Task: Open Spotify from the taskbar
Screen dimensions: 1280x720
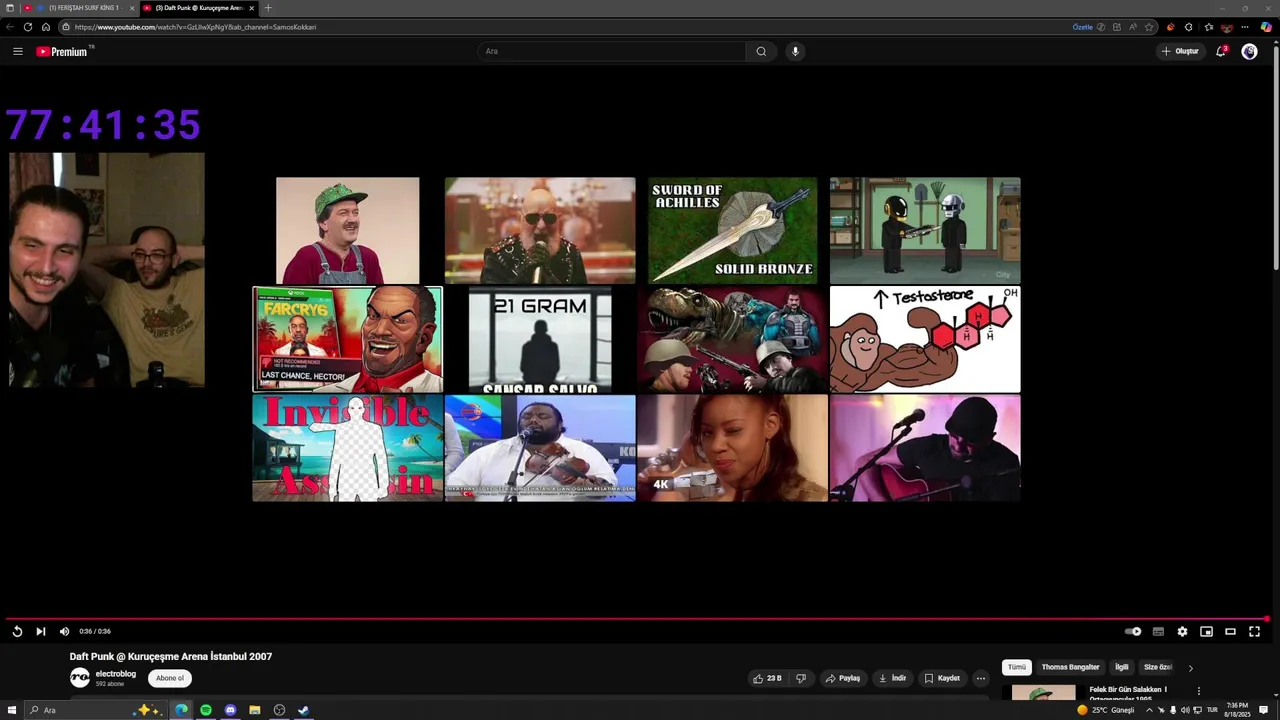Action: (206, 710)
